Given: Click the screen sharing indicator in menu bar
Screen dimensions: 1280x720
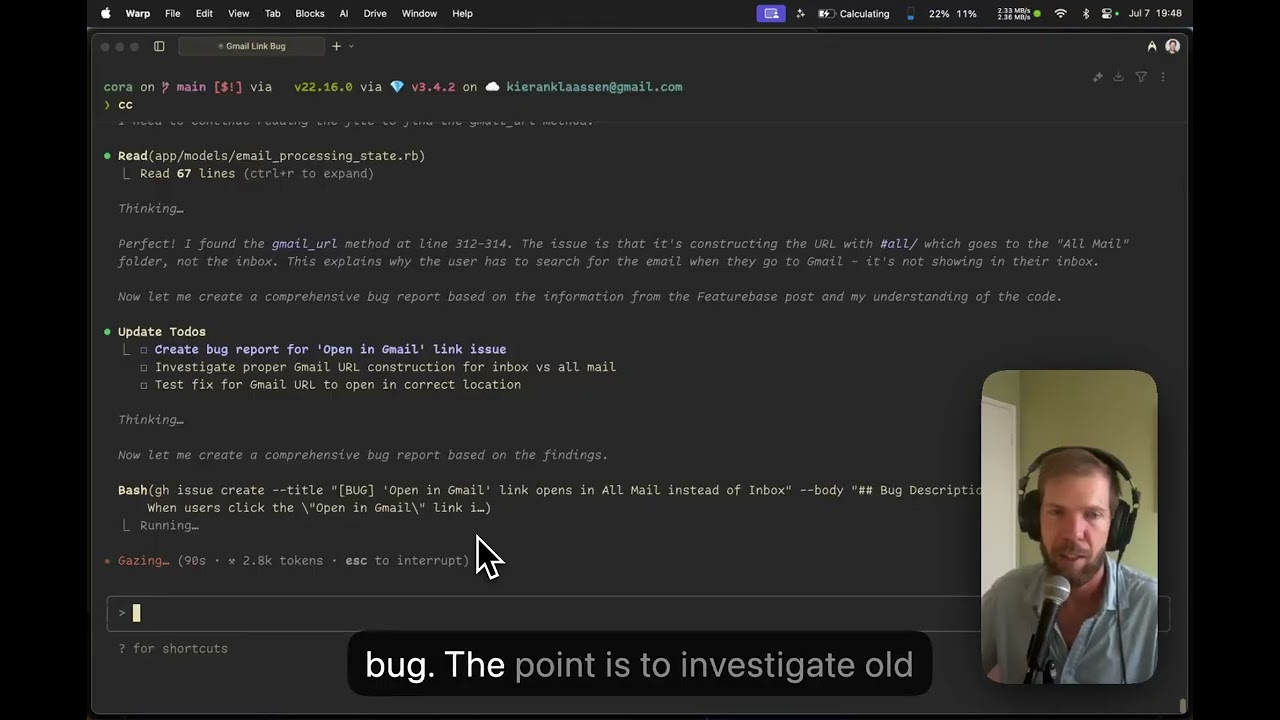Looking at the screenshot, I should [x=770, y=13].
